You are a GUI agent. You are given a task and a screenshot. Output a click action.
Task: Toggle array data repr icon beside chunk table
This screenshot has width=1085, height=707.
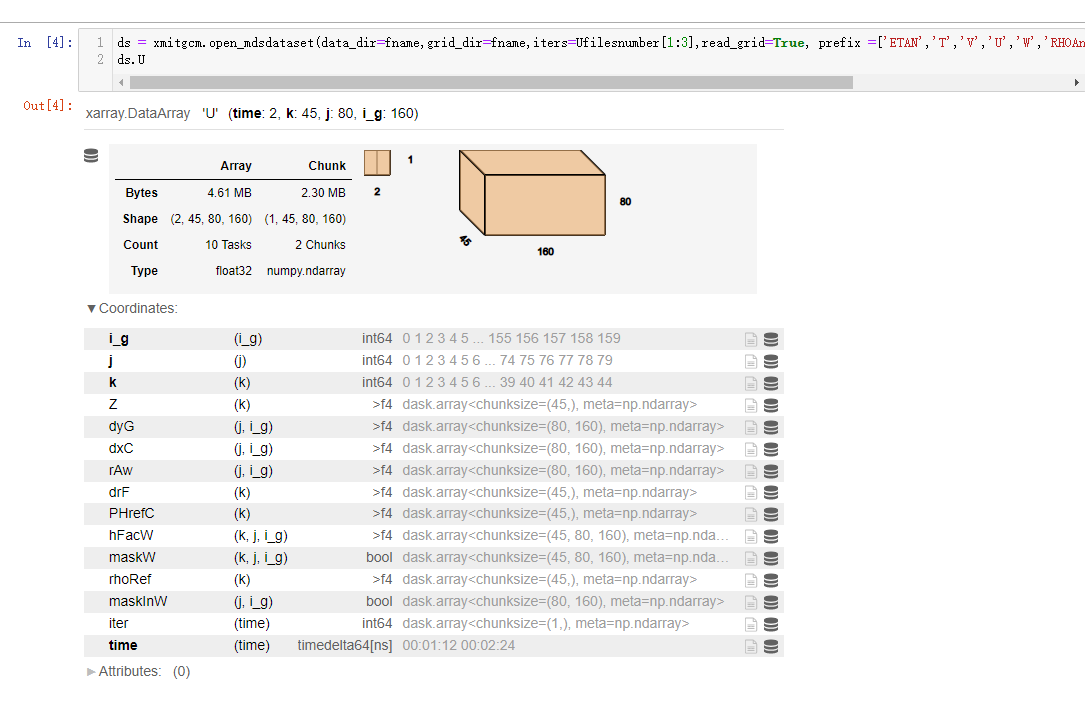(91, 156)
